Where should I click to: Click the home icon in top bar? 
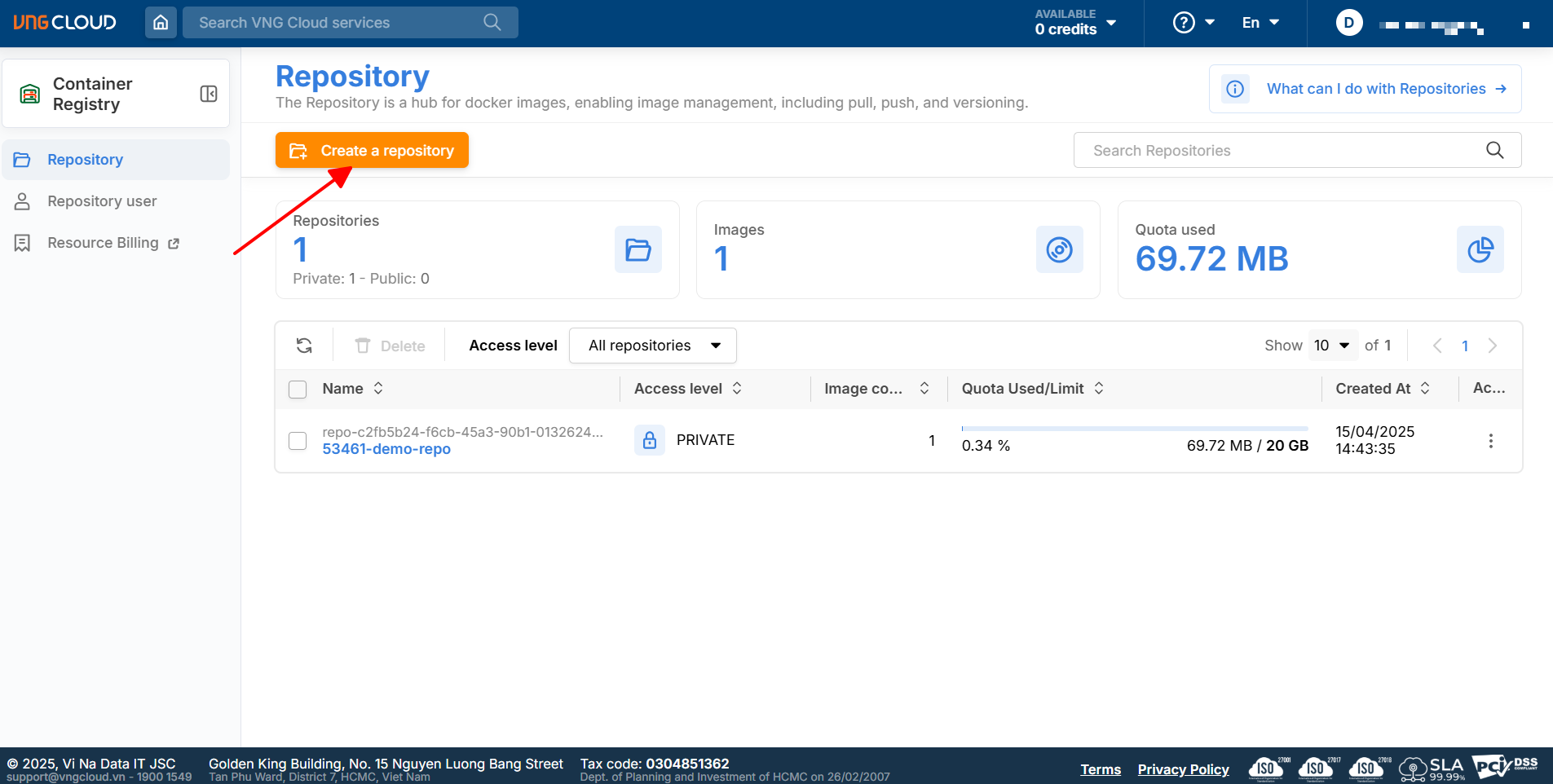pyautogui.click(x=161, y=23)
